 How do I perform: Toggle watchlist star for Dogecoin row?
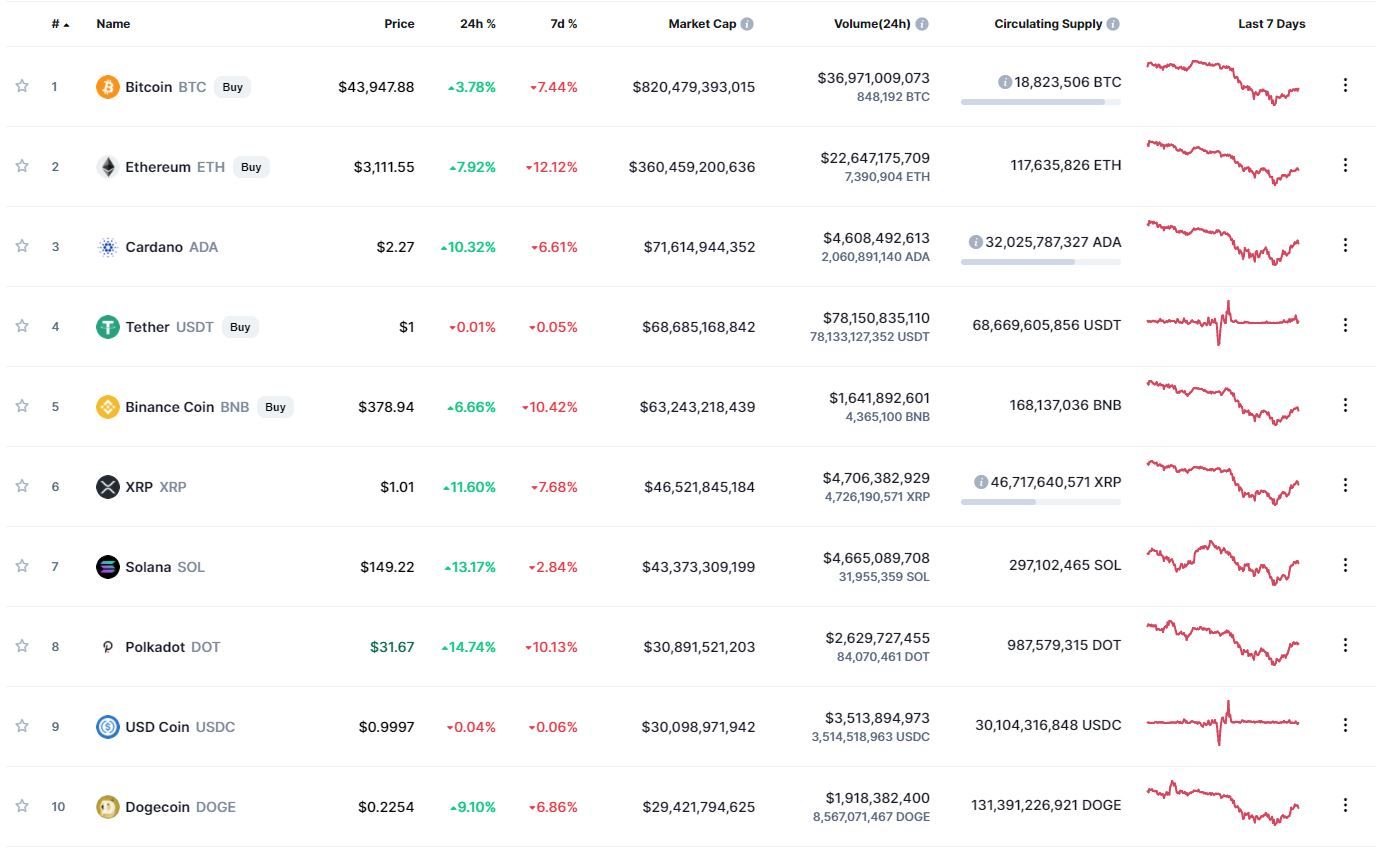(22, 806)
